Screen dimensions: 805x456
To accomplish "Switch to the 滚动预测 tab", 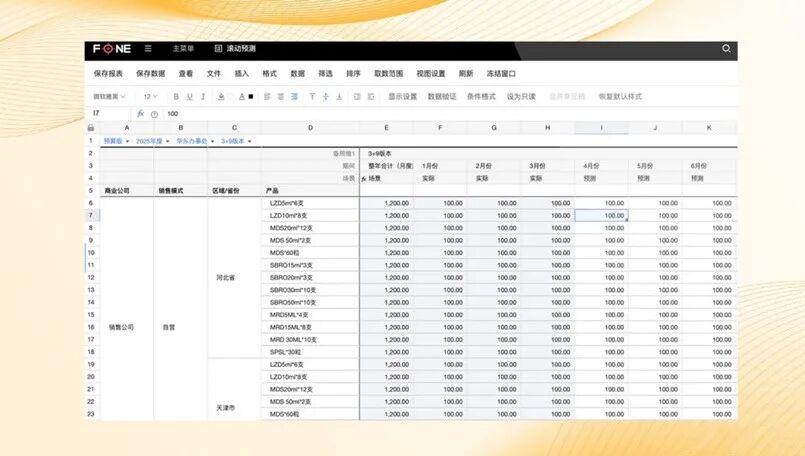I will coord(235,49).
